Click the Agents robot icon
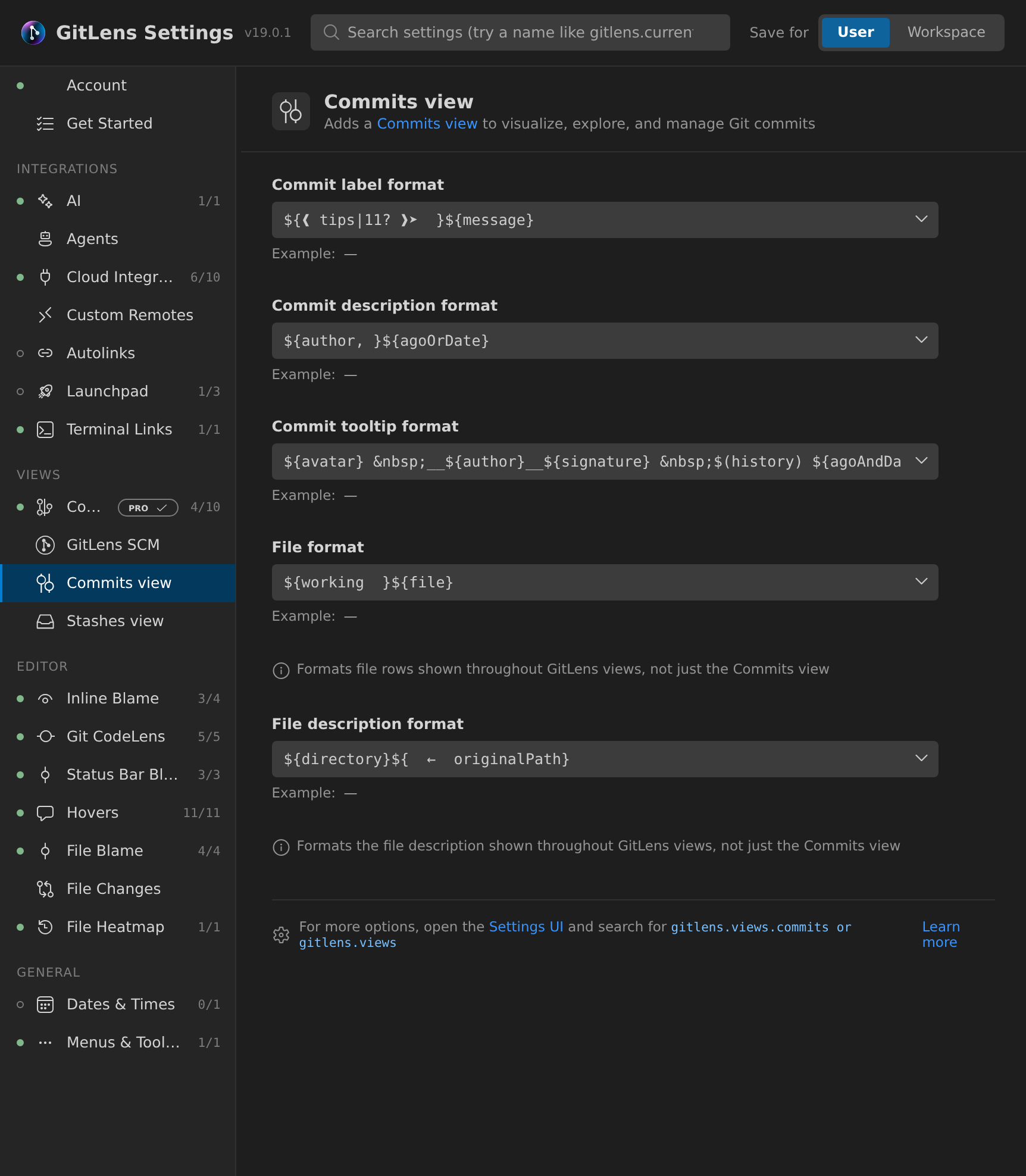 tap(45, 239)
